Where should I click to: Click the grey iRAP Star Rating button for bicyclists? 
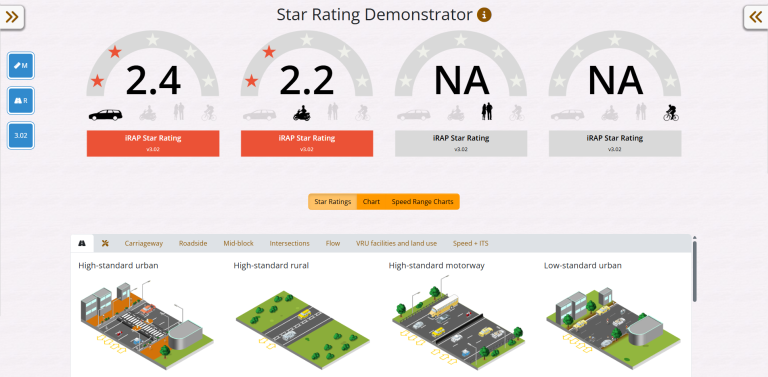[615, 143]
